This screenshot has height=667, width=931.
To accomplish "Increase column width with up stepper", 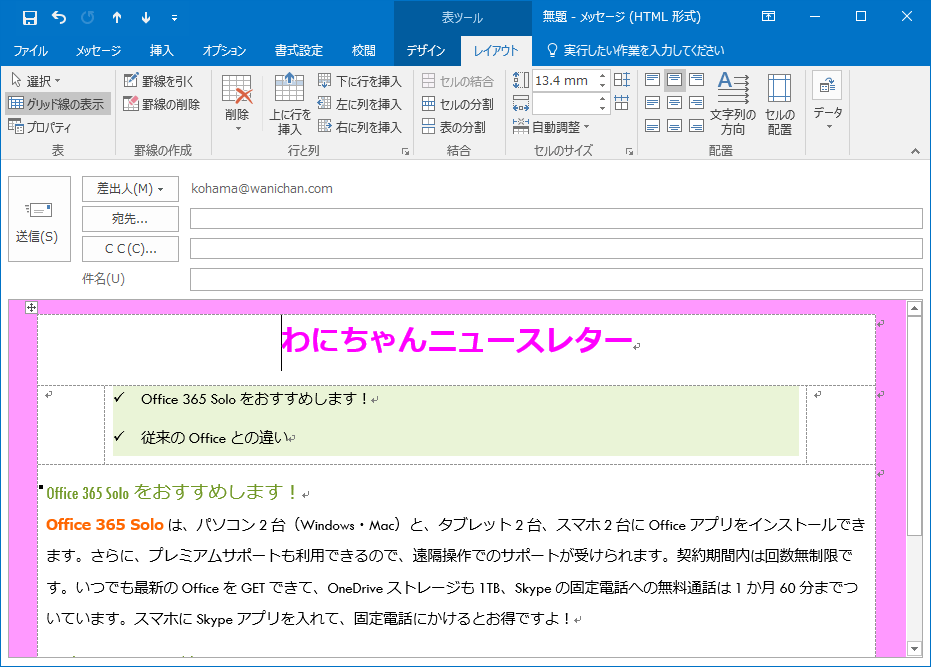I will [602, 99].
